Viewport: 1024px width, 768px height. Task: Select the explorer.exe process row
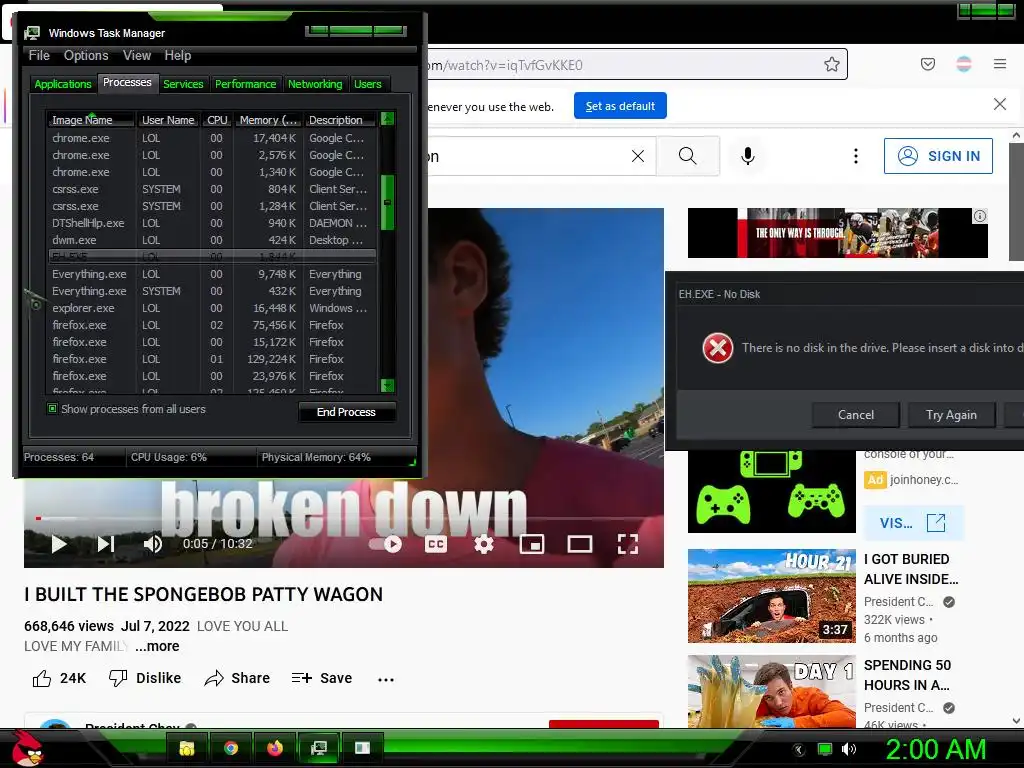point(212,308)
